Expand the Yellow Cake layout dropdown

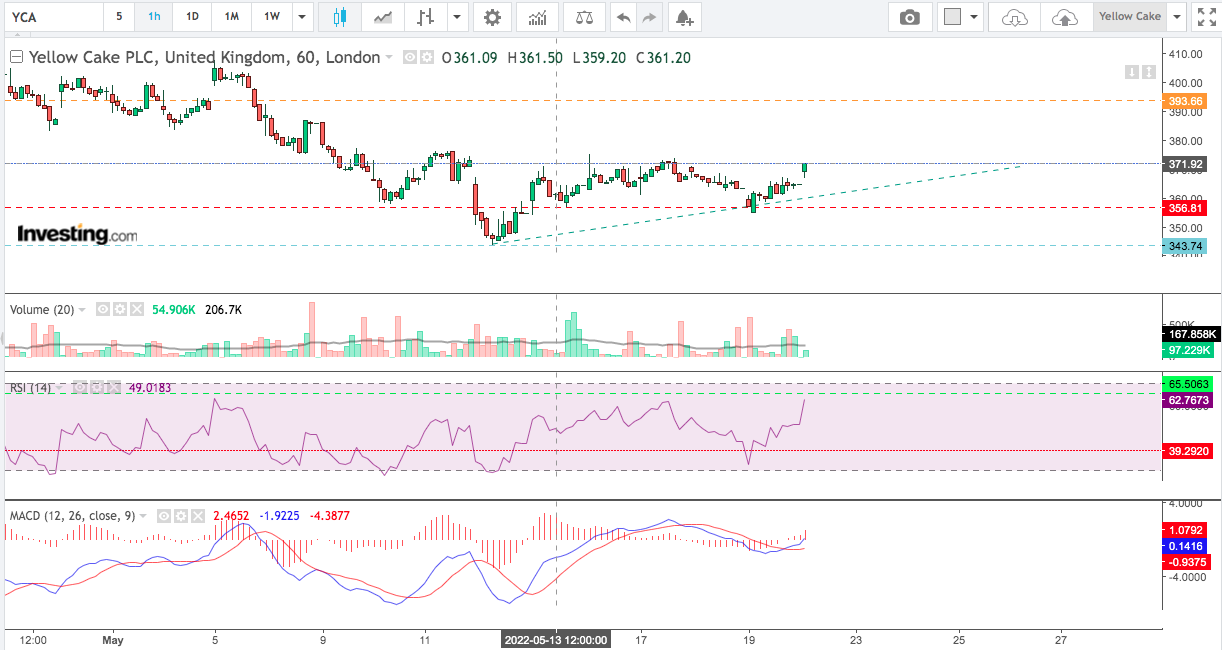coord(1177,17)
